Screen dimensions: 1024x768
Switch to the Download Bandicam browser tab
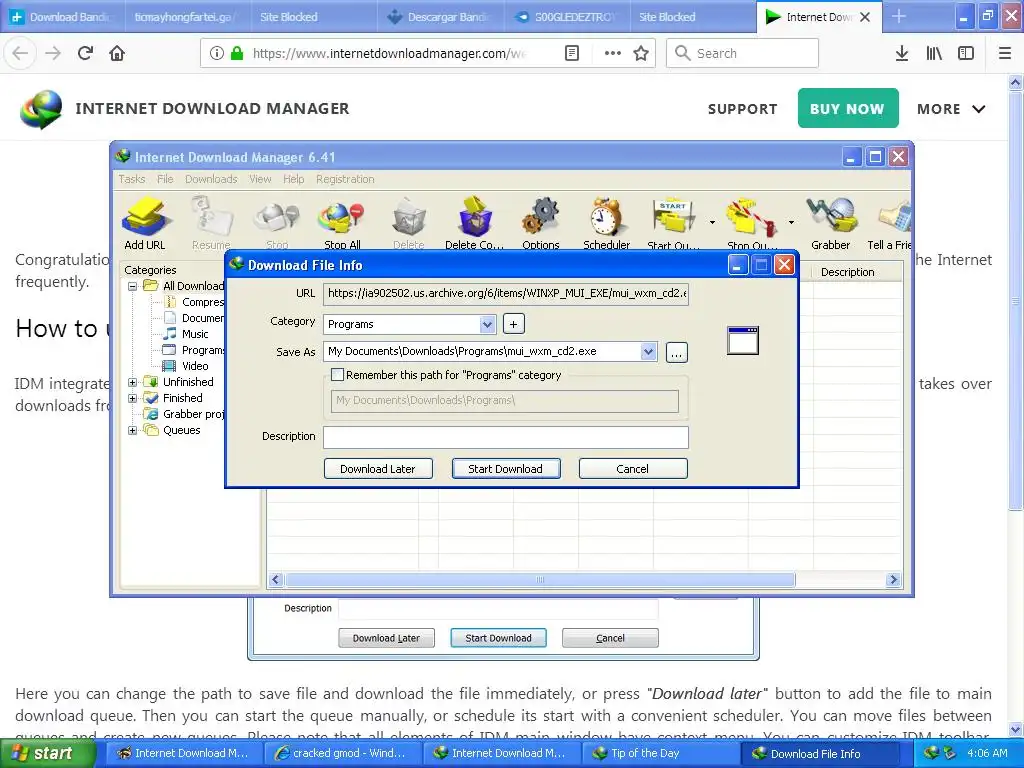(60, 17)
